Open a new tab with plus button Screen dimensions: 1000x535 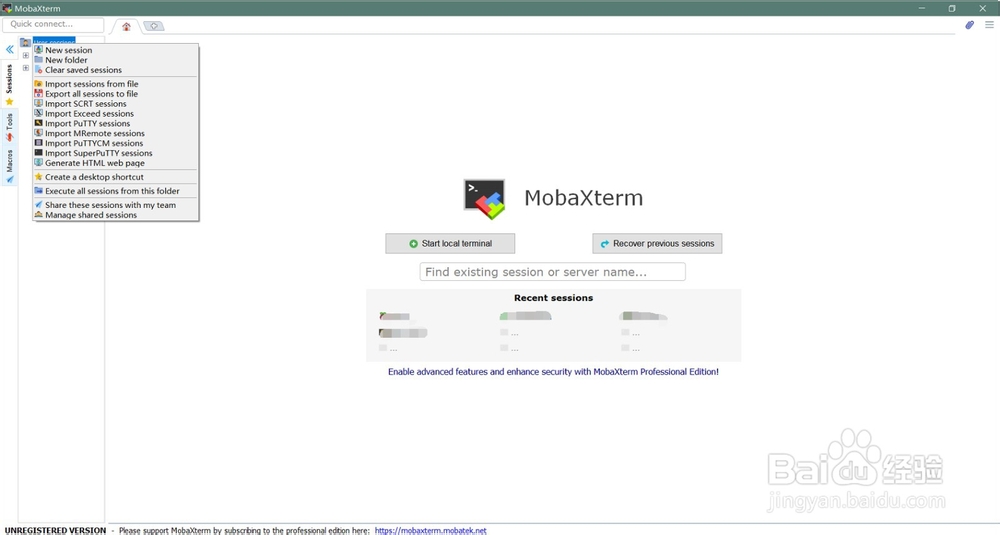click(x=154, y=26)
